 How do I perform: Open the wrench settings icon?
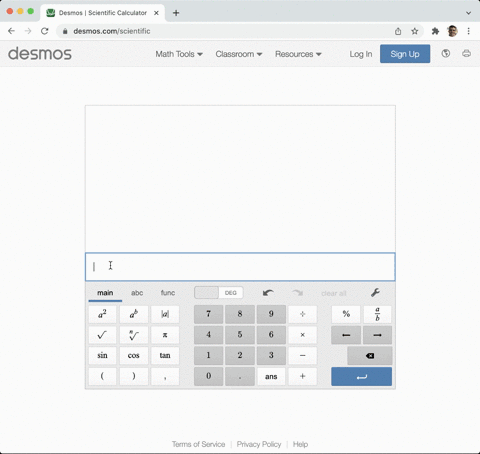tap(375, 293)
